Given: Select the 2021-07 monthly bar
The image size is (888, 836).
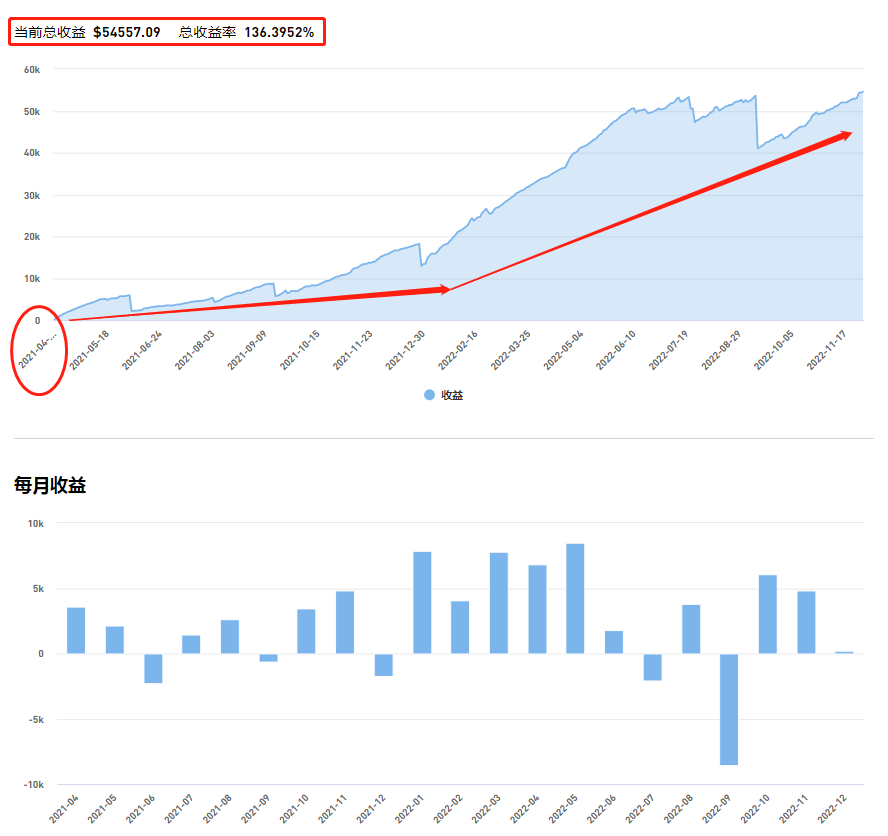Looking at the screenshot, I should click(x=191, y=645).
